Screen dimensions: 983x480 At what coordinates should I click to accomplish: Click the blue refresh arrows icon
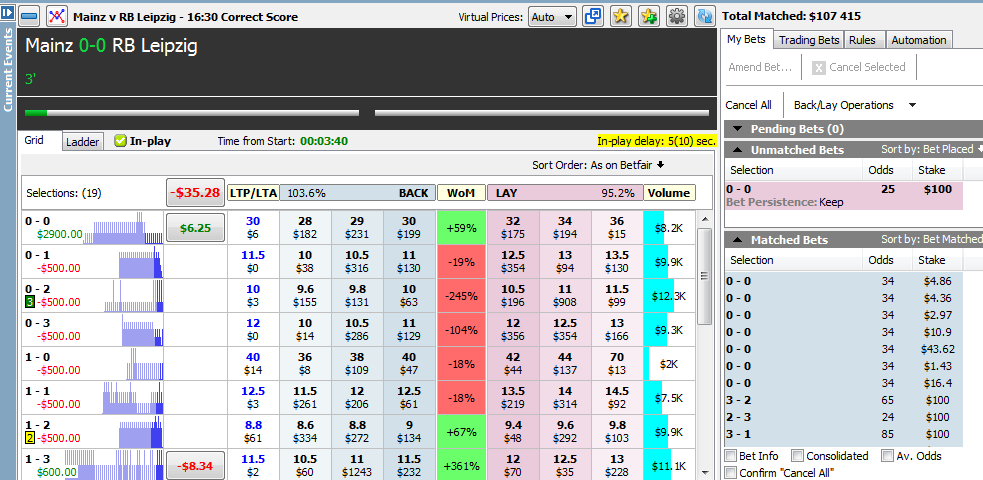(705, 16)
